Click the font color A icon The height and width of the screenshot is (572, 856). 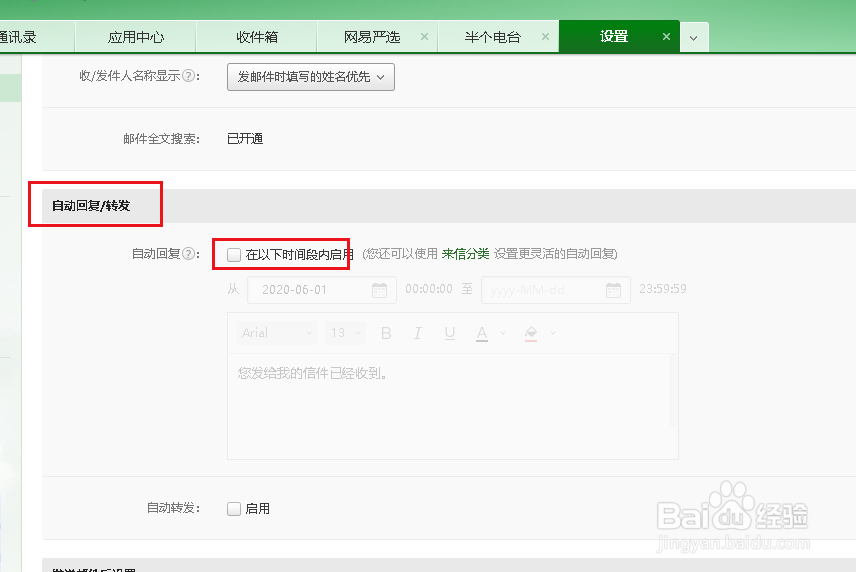tap(482, 333)
